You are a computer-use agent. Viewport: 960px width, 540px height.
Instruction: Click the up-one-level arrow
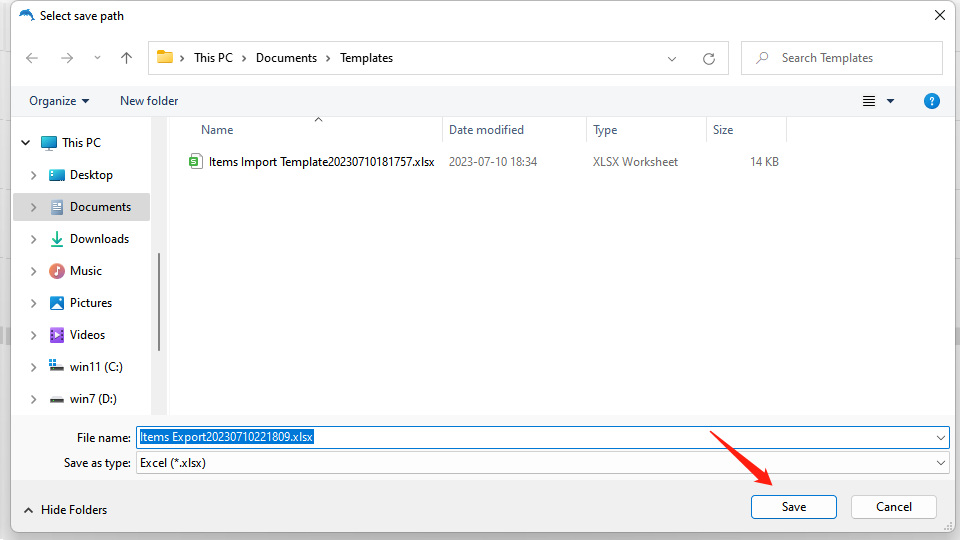(126, 58)
